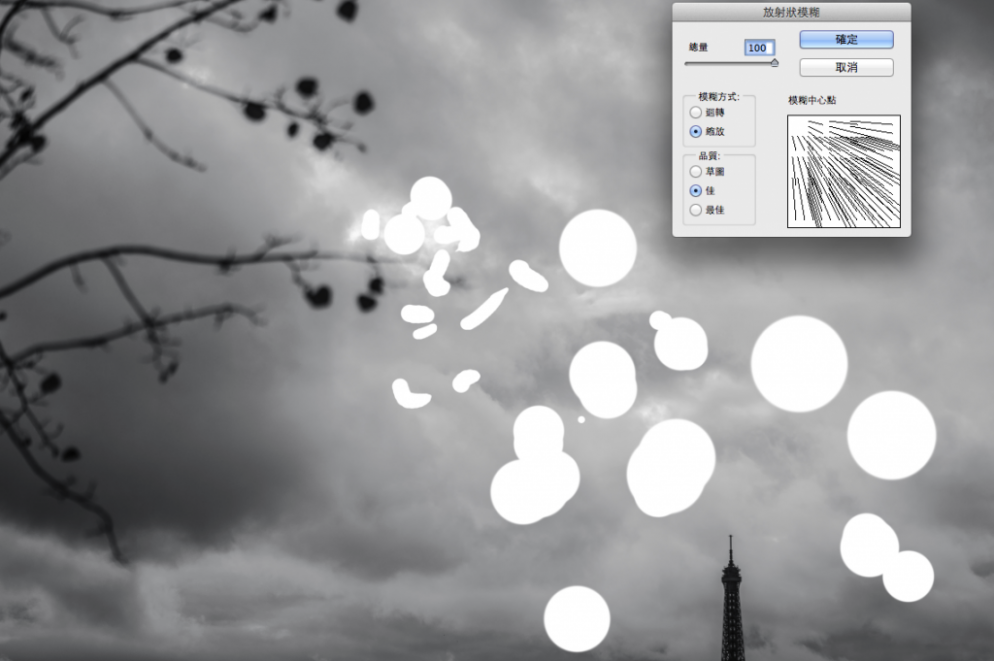This screenshot has height=661, width=994.
Task: Click the tiny white dot in canvas center
Action: click(581, 420)
